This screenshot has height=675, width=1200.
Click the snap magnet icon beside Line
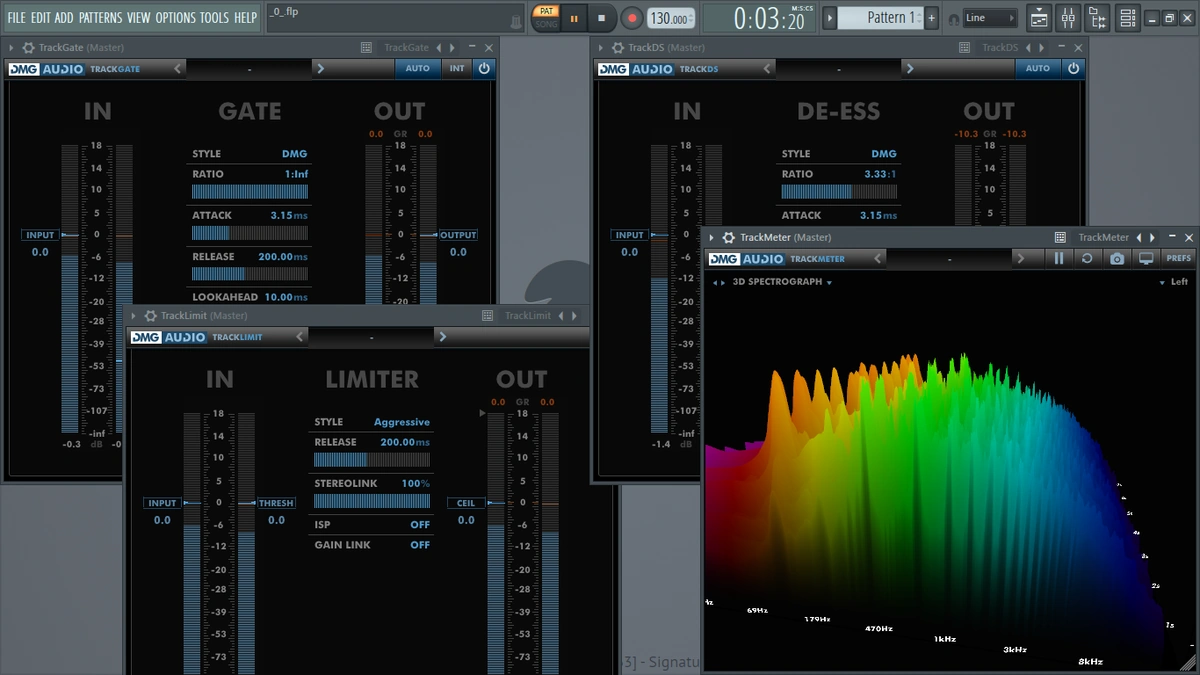(953, 19)
